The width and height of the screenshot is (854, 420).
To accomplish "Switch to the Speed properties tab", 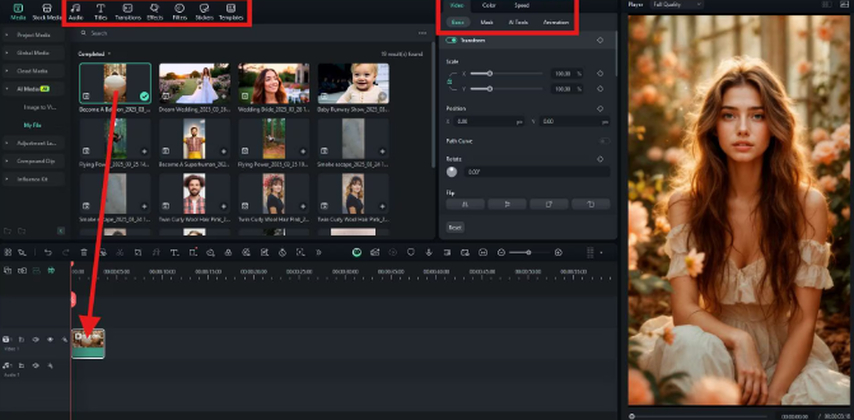I will [x=521, y=5].
